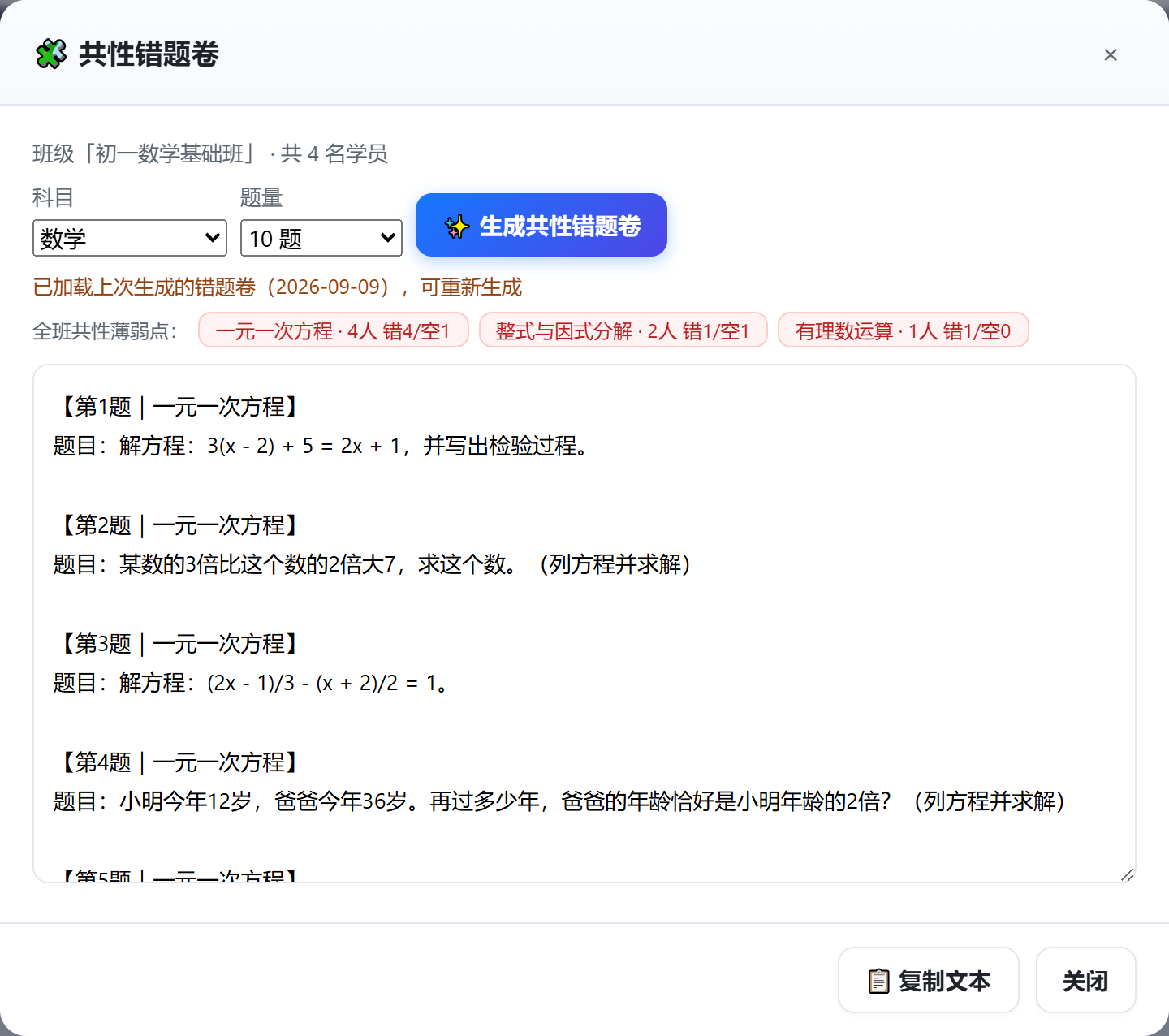The image size is (1169, 1036).
Task: Click the line about 小明今年12岁
Action: click(561, 801)
